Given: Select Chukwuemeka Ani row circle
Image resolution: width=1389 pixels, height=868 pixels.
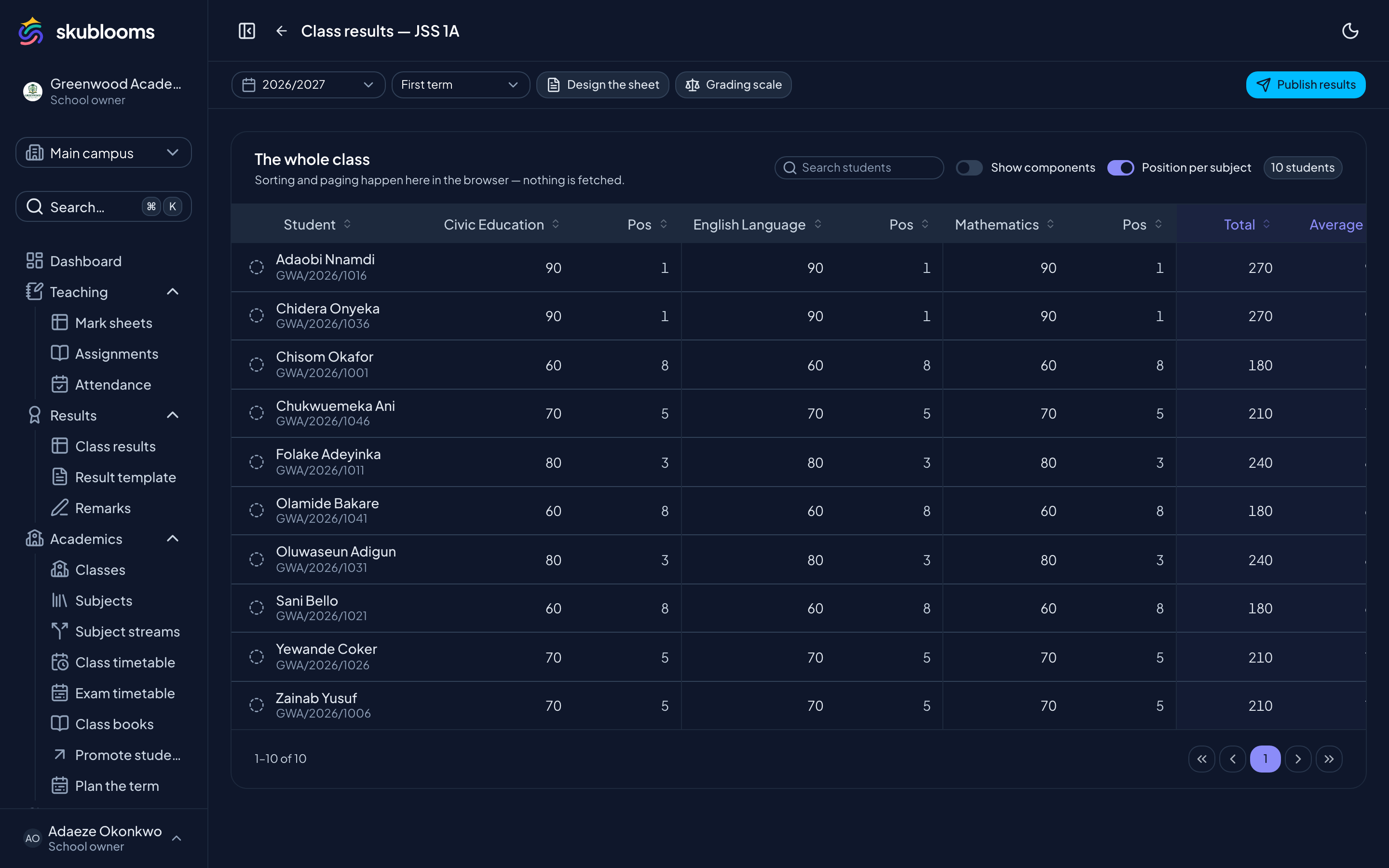Looking at the screenshot, I should click(257, 413).
